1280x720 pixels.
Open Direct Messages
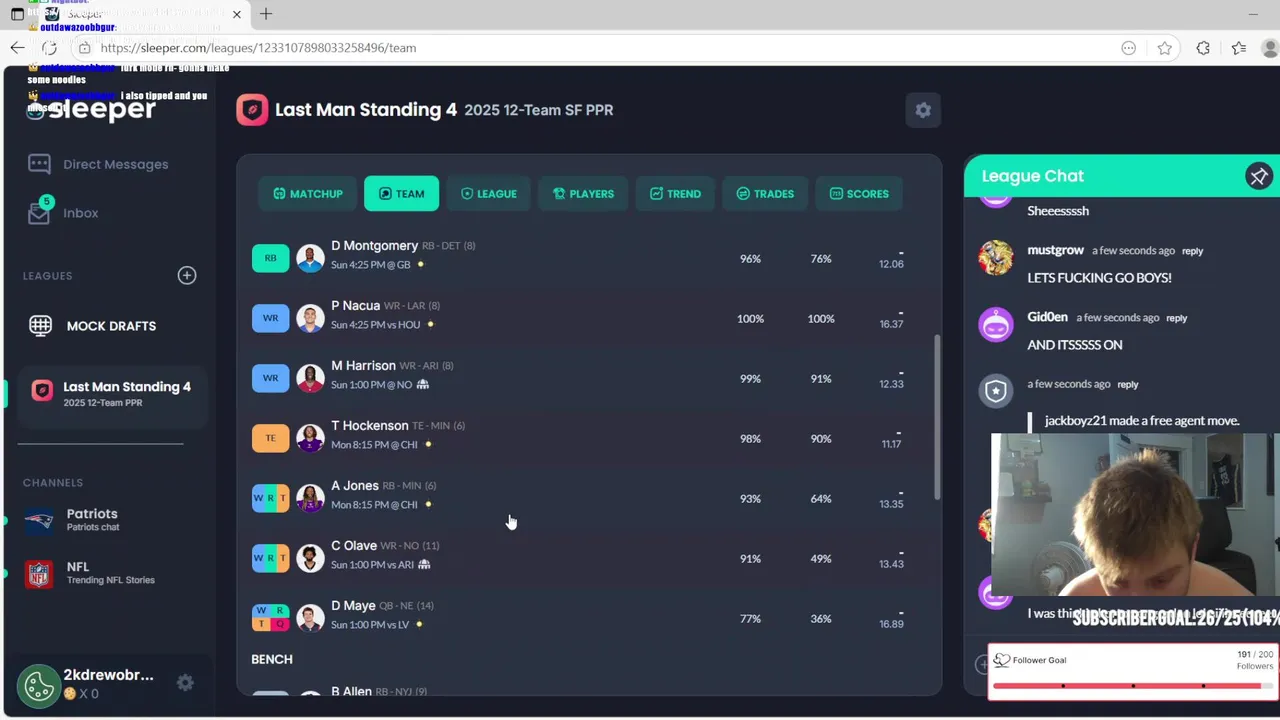[x=98, y=164]
